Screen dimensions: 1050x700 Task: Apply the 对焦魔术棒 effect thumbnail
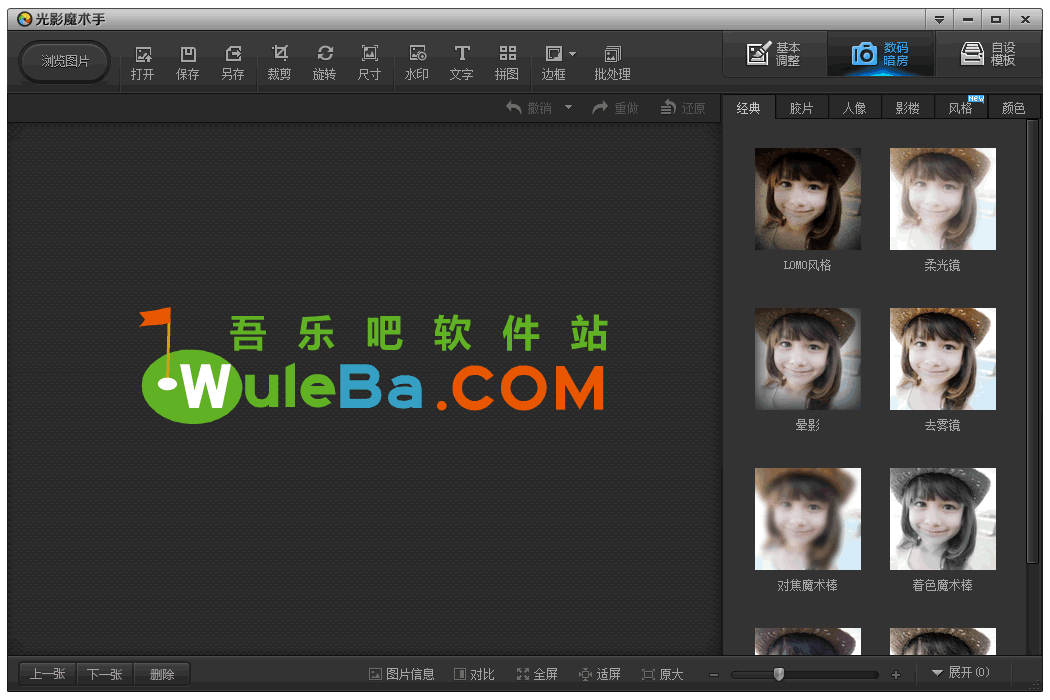808,519
